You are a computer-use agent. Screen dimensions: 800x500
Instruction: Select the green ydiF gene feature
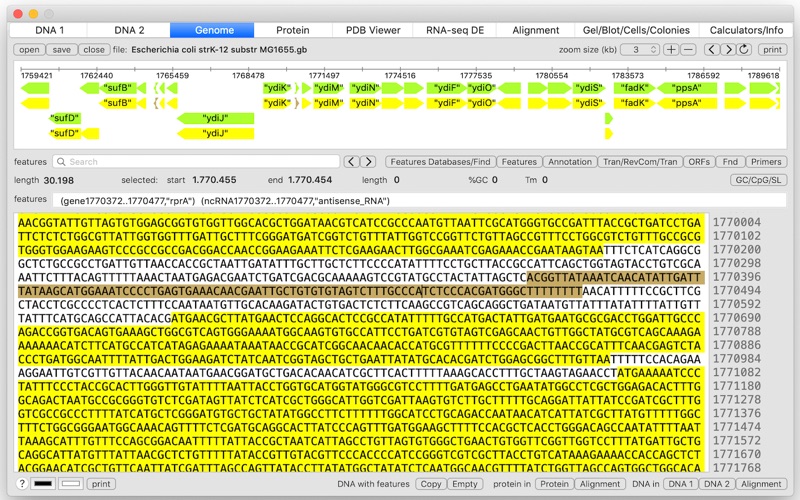tap(446, 88)
